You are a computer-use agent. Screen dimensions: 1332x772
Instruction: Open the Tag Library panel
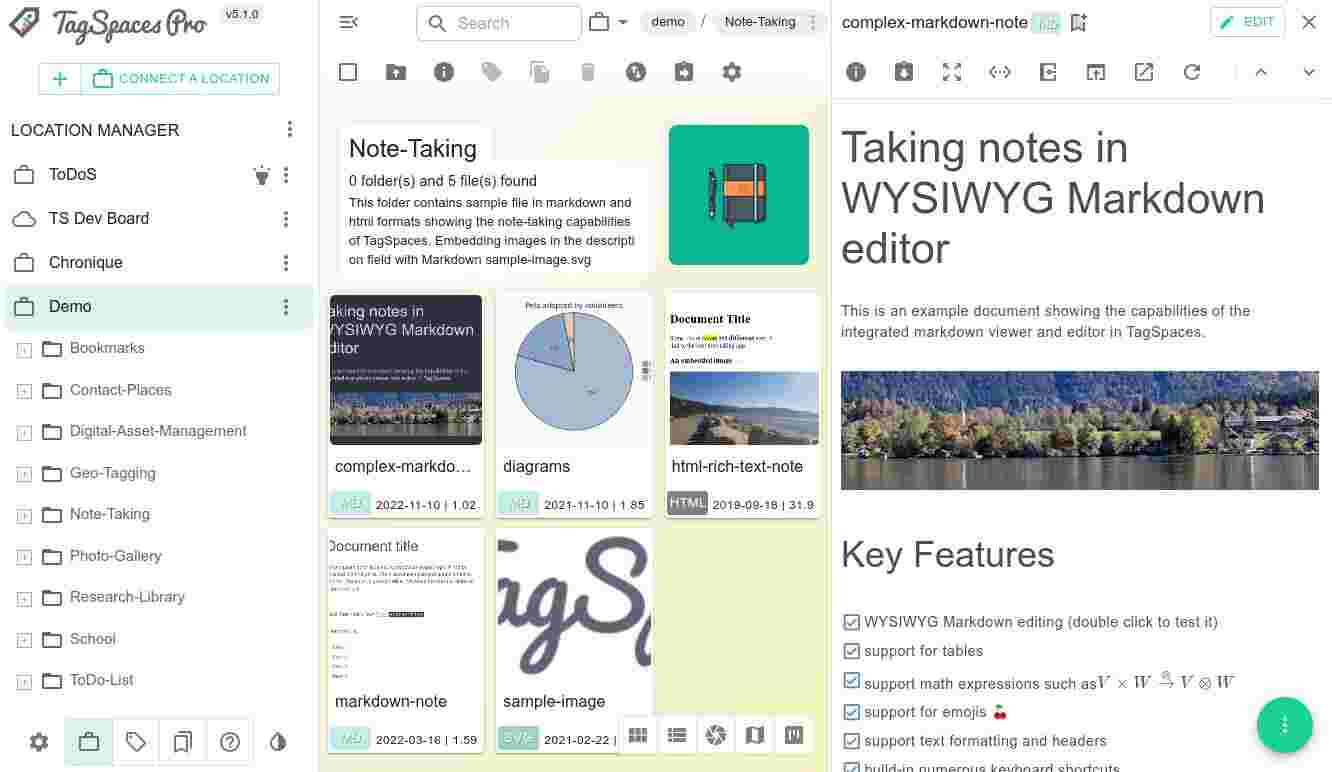point(136,742)
